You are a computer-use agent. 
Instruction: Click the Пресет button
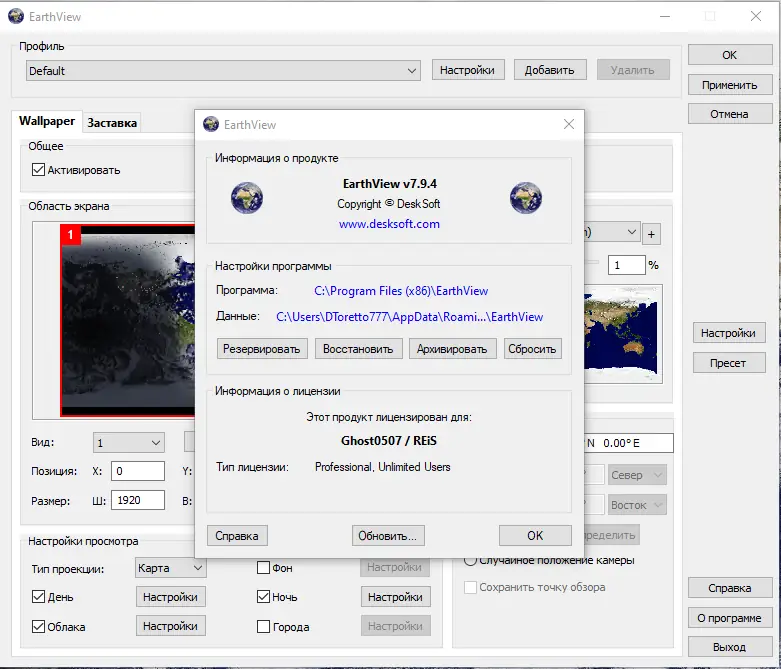pyautogui.click(x=729, y=363)
